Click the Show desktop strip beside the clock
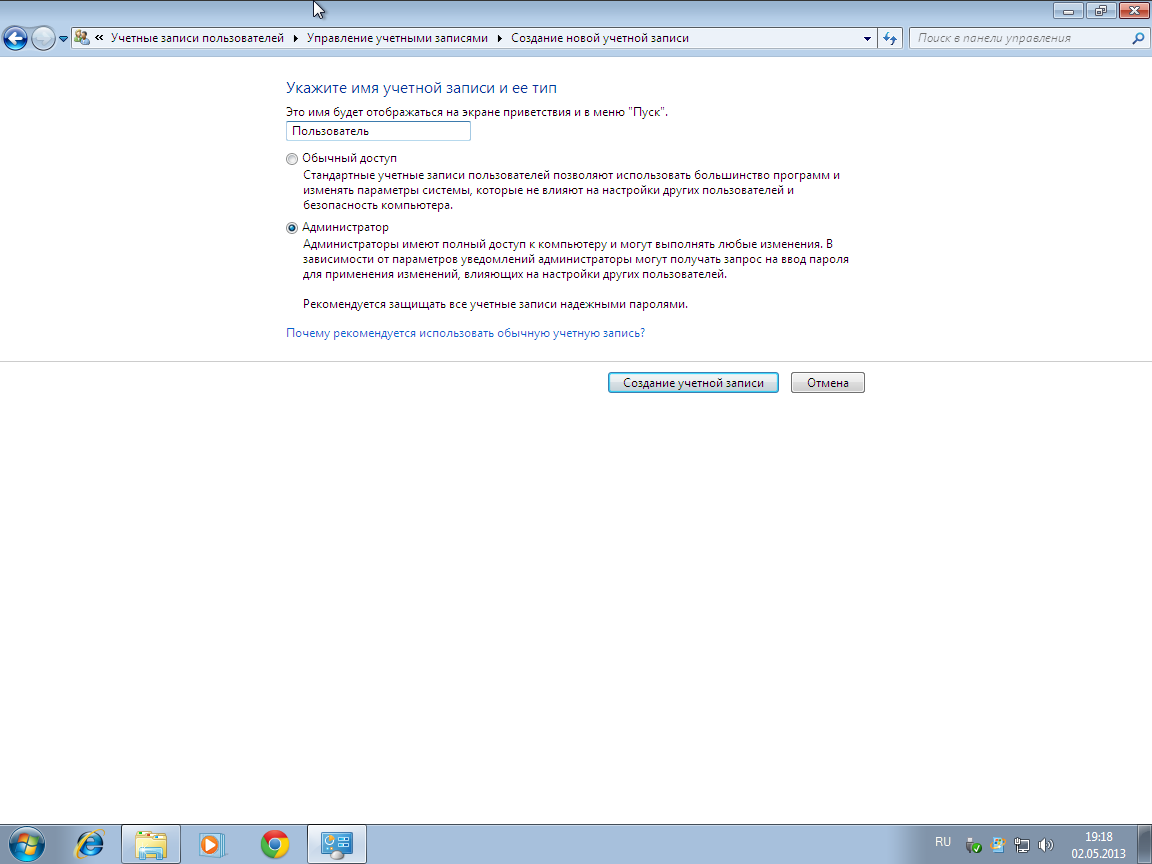The height and width of the screenshot is (864, 1152). click(x=1145, y=844)
